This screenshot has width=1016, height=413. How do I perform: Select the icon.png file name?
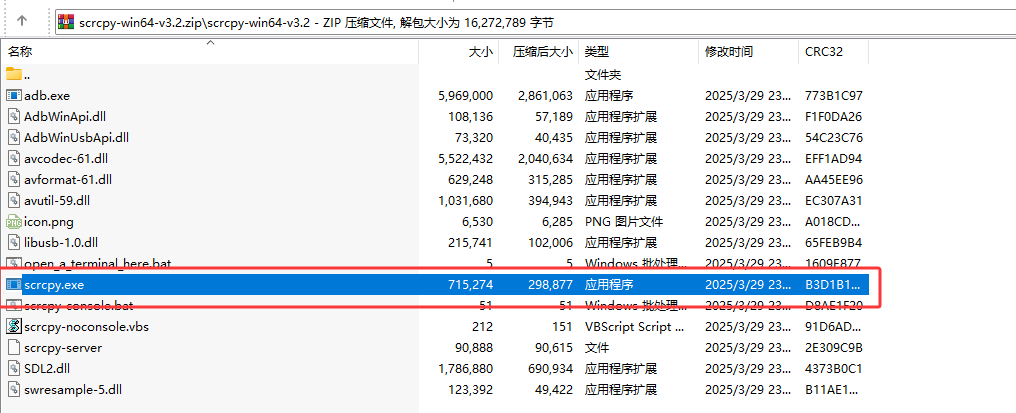coord(49,222)
